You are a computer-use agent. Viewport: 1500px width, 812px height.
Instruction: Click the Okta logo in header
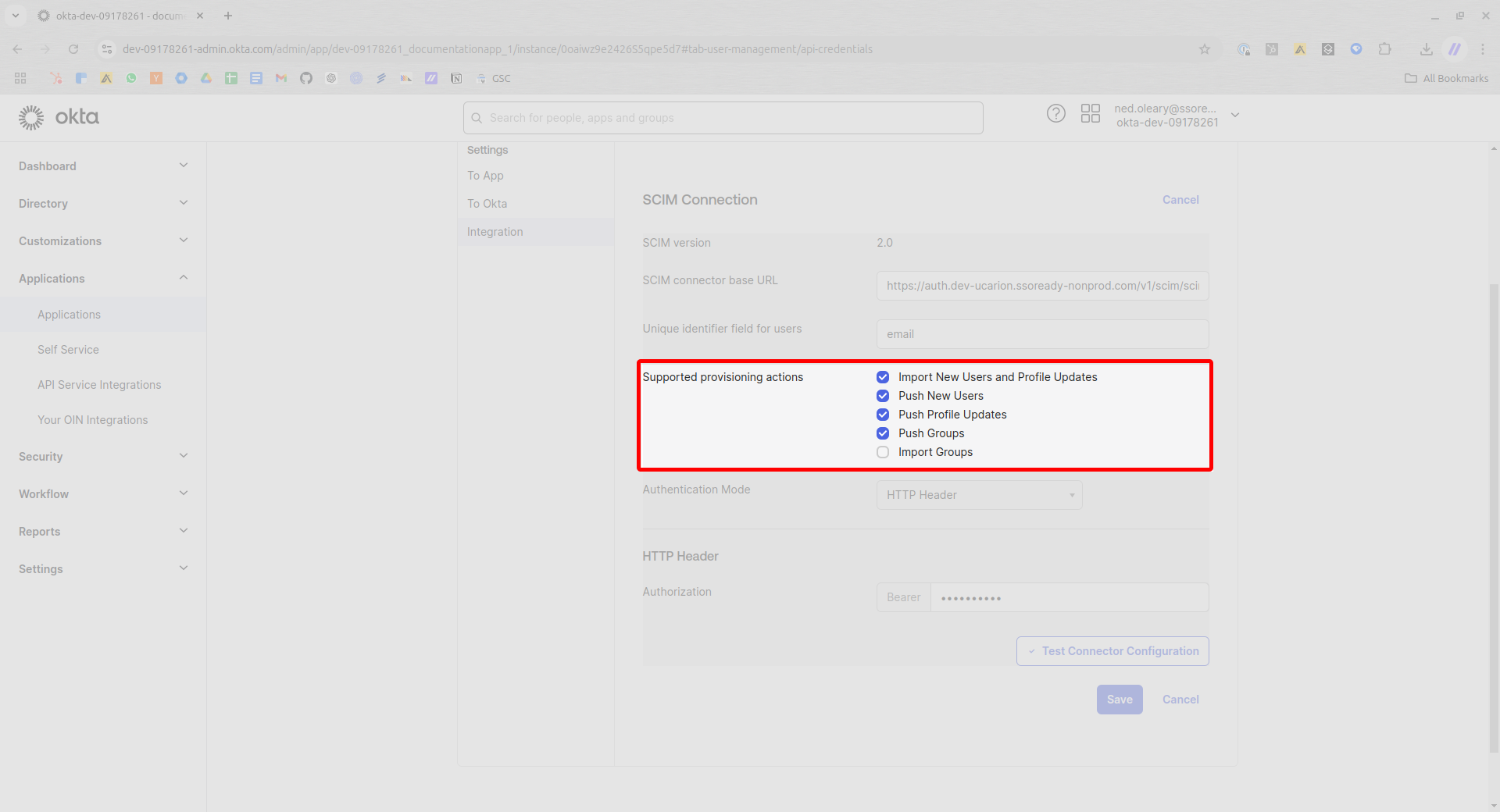point(59,117)
